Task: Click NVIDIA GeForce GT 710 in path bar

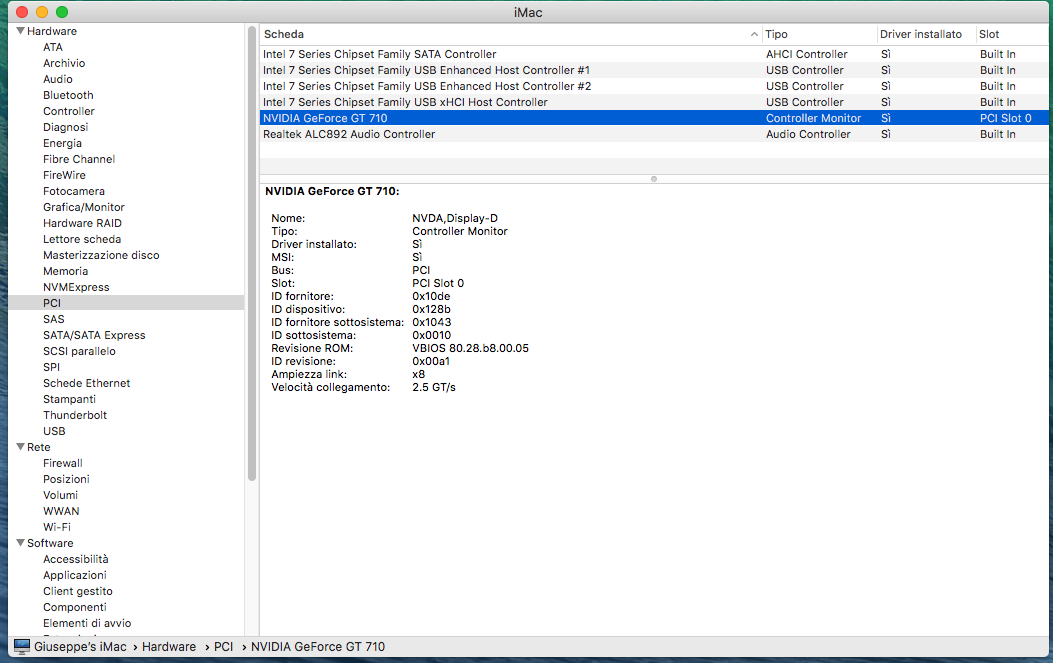Action: pyautogui.click(x=318, y=647)
